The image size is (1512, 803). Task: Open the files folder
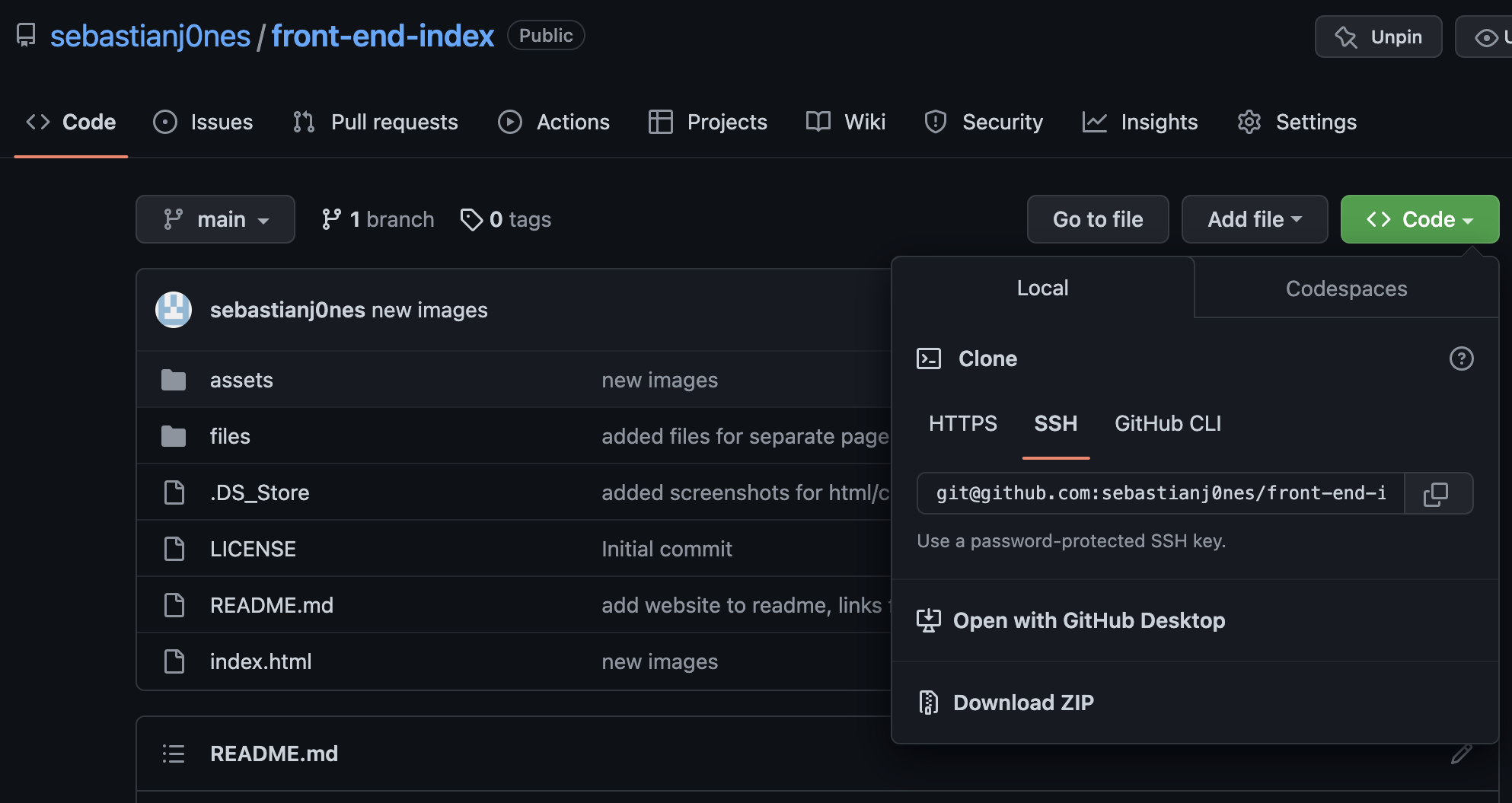[230, 436]
